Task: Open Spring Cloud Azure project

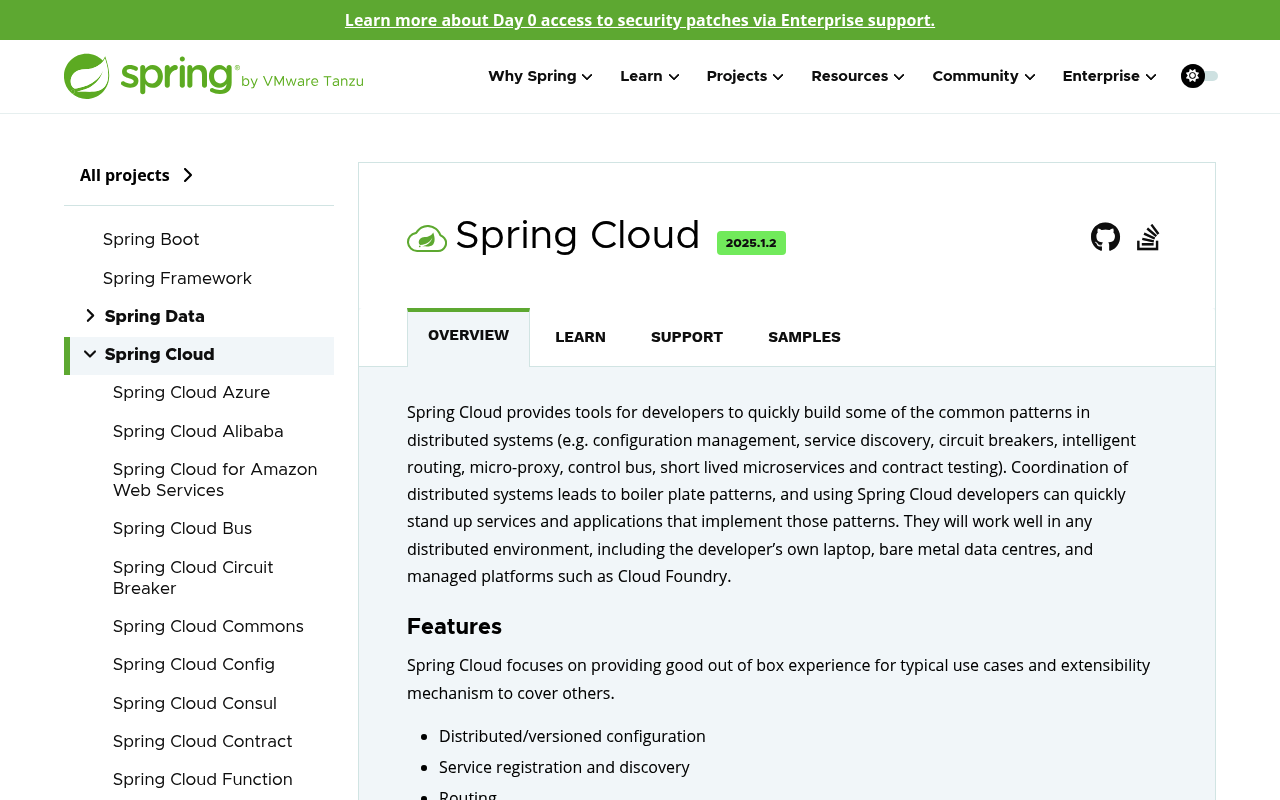Action: [191, 392]
